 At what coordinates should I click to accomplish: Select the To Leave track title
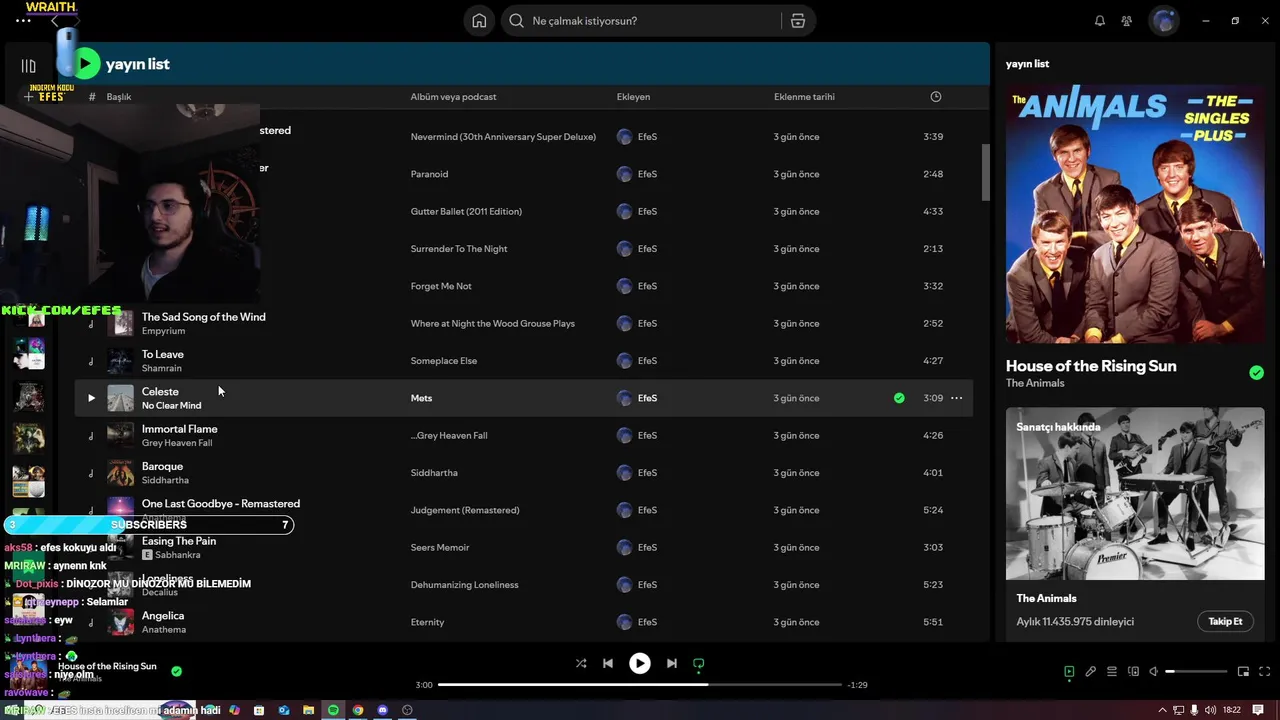[x=162, y=354]
